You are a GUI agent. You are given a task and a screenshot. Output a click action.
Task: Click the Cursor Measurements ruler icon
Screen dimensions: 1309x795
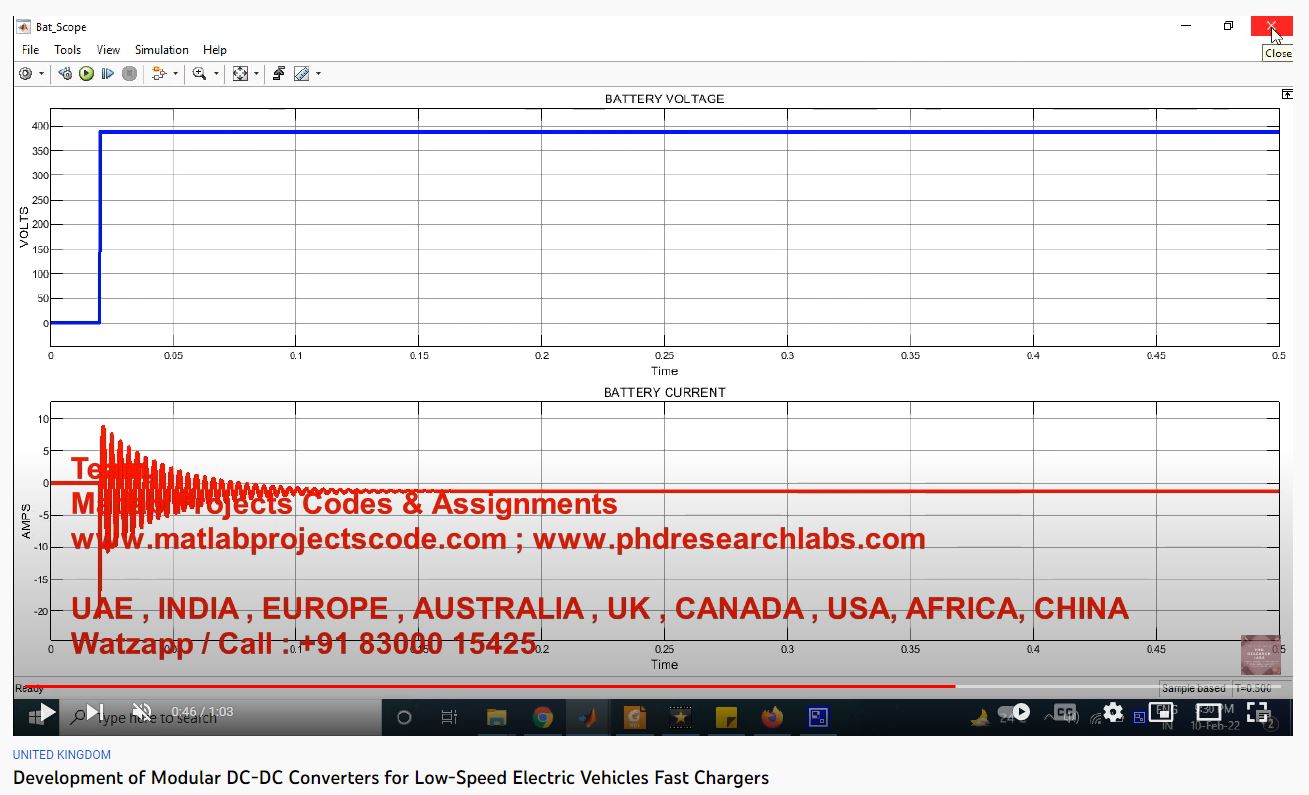coord(301,74)
